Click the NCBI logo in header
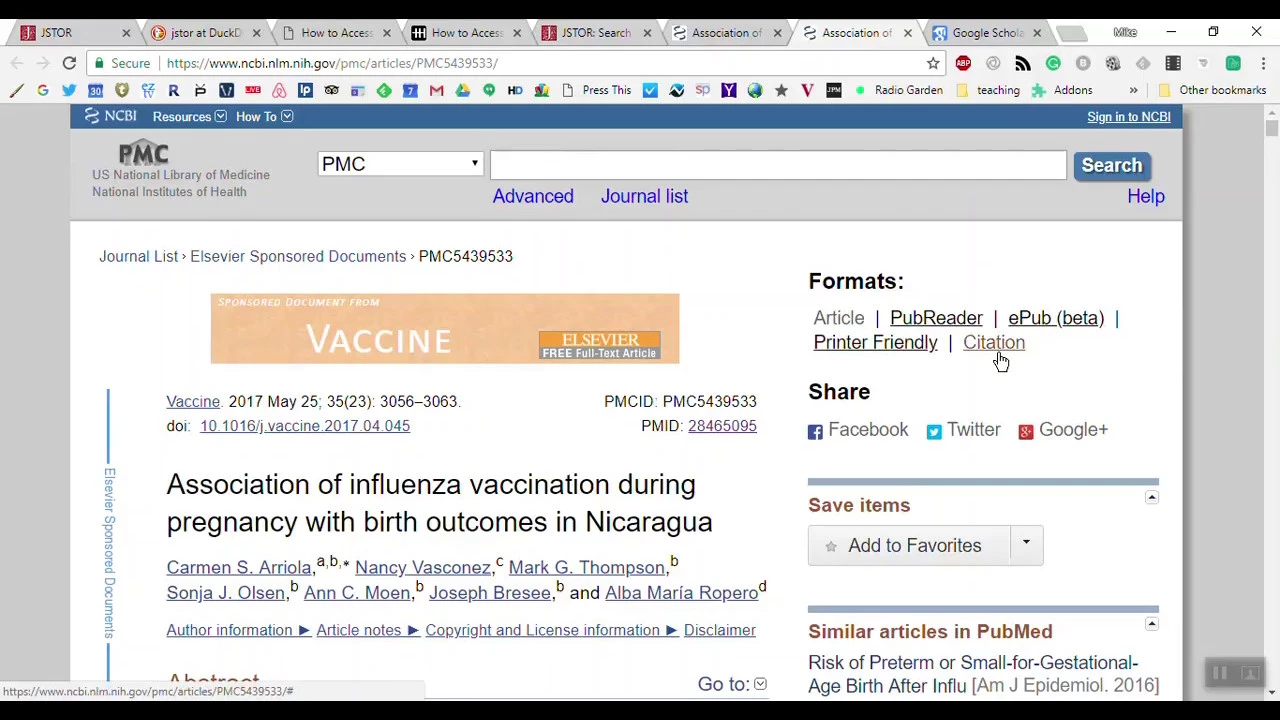The image size is (1280, 720). coord(110,116)
